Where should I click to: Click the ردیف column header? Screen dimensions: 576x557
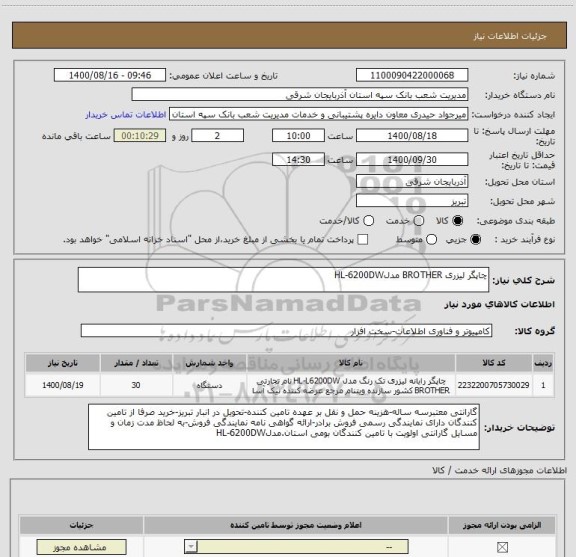(x=543, y=363)
